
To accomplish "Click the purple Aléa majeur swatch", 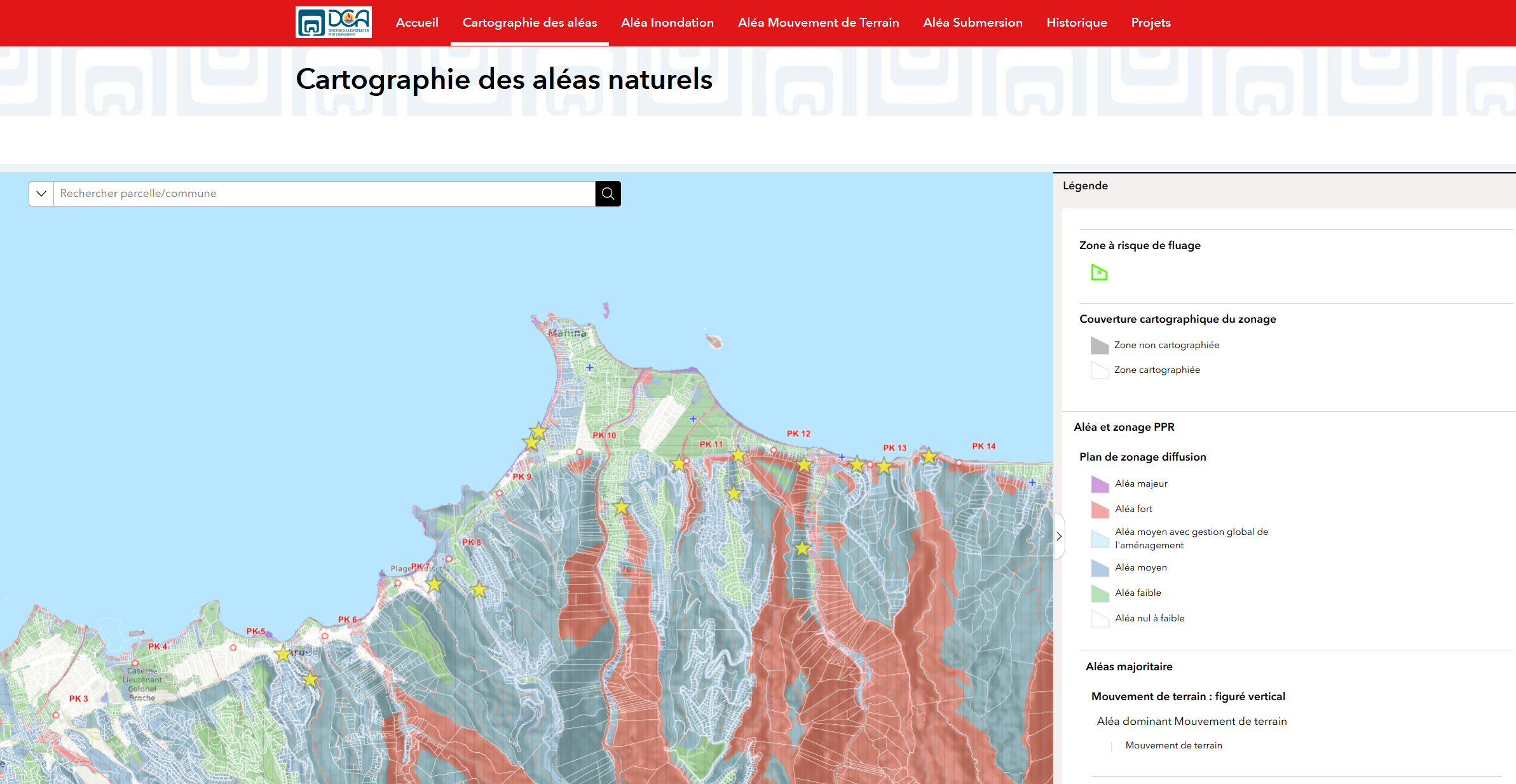I will pos(1100,484).
